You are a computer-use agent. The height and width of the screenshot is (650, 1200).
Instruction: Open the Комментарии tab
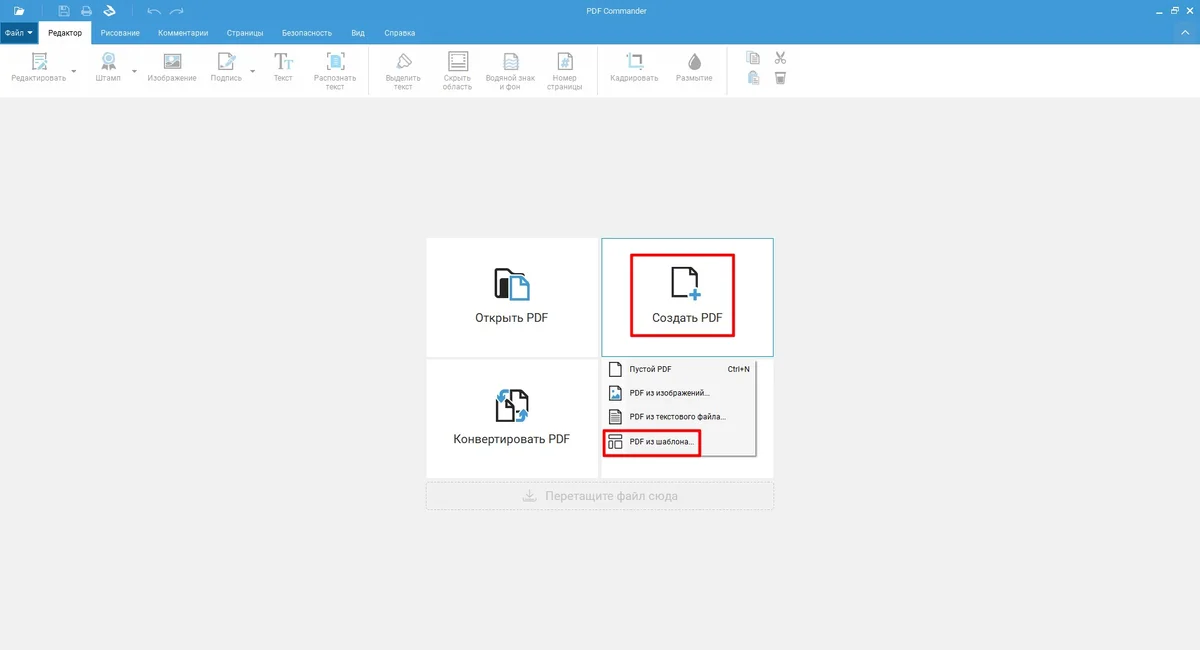click(x=183, y=33)
